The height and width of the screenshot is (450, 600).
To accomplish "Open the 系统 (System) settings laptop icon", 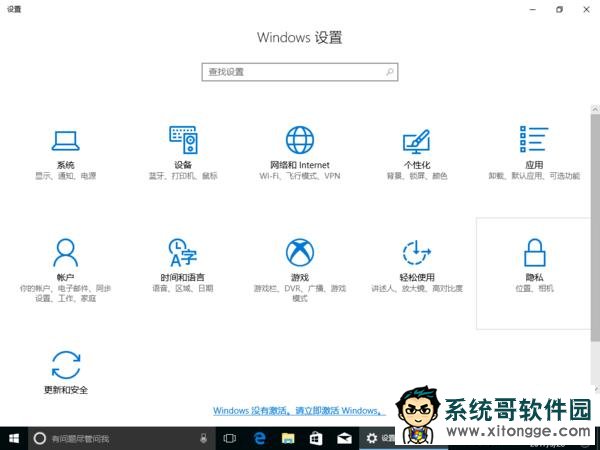I will coord(65,141).
